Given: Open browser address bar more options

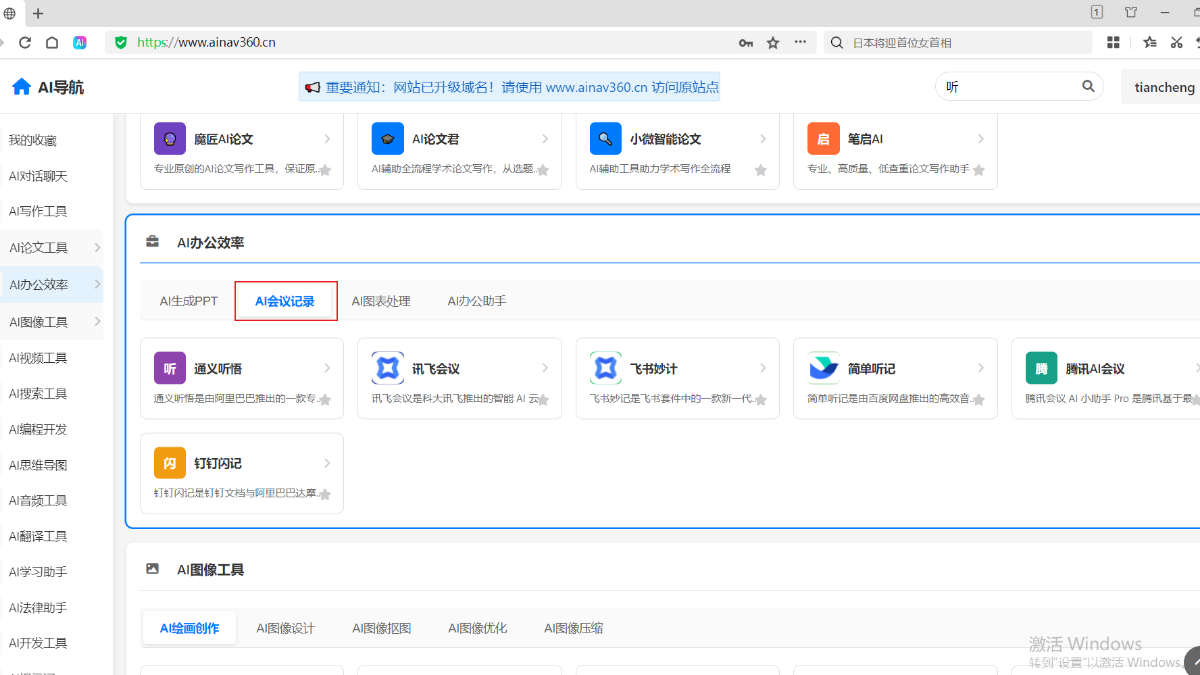Looking at the screenshot, I should [800, 42].
